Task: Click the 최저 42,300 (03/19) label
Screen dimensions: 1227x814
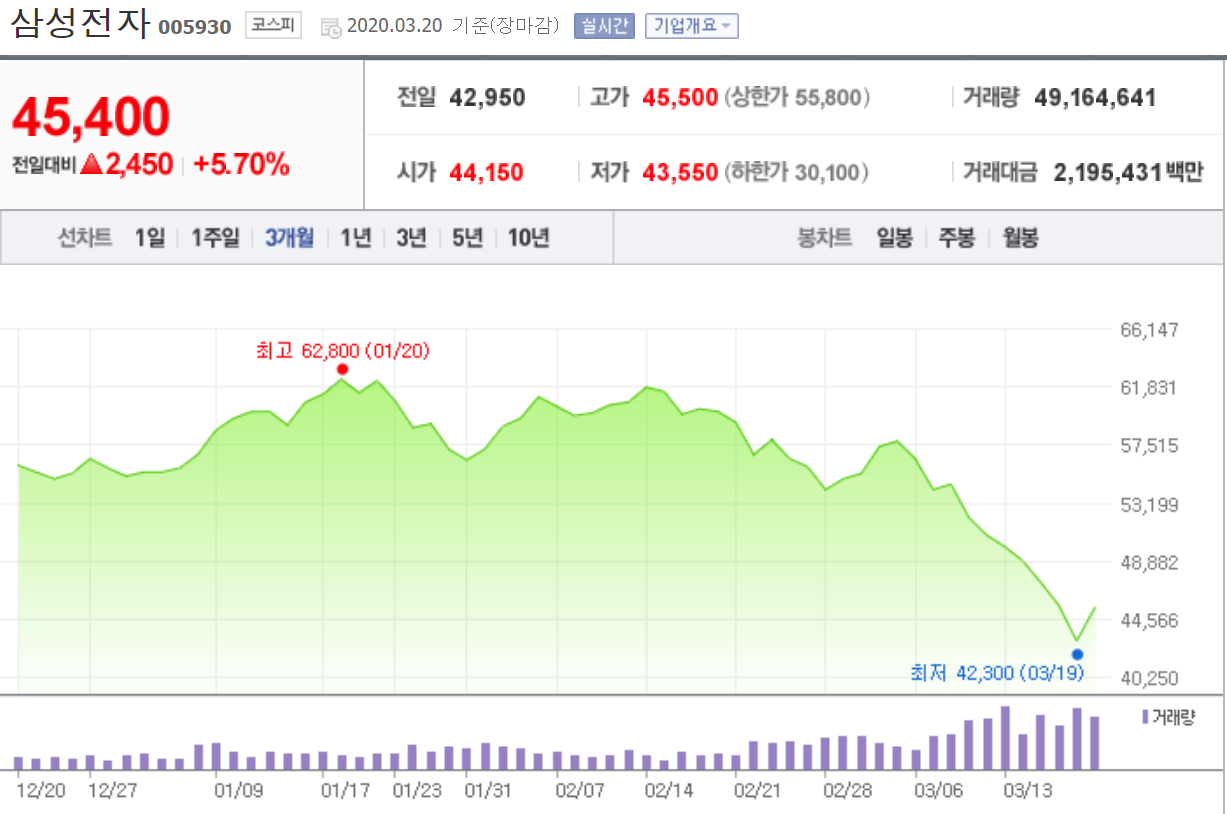Action: click(x=997, y=674)
